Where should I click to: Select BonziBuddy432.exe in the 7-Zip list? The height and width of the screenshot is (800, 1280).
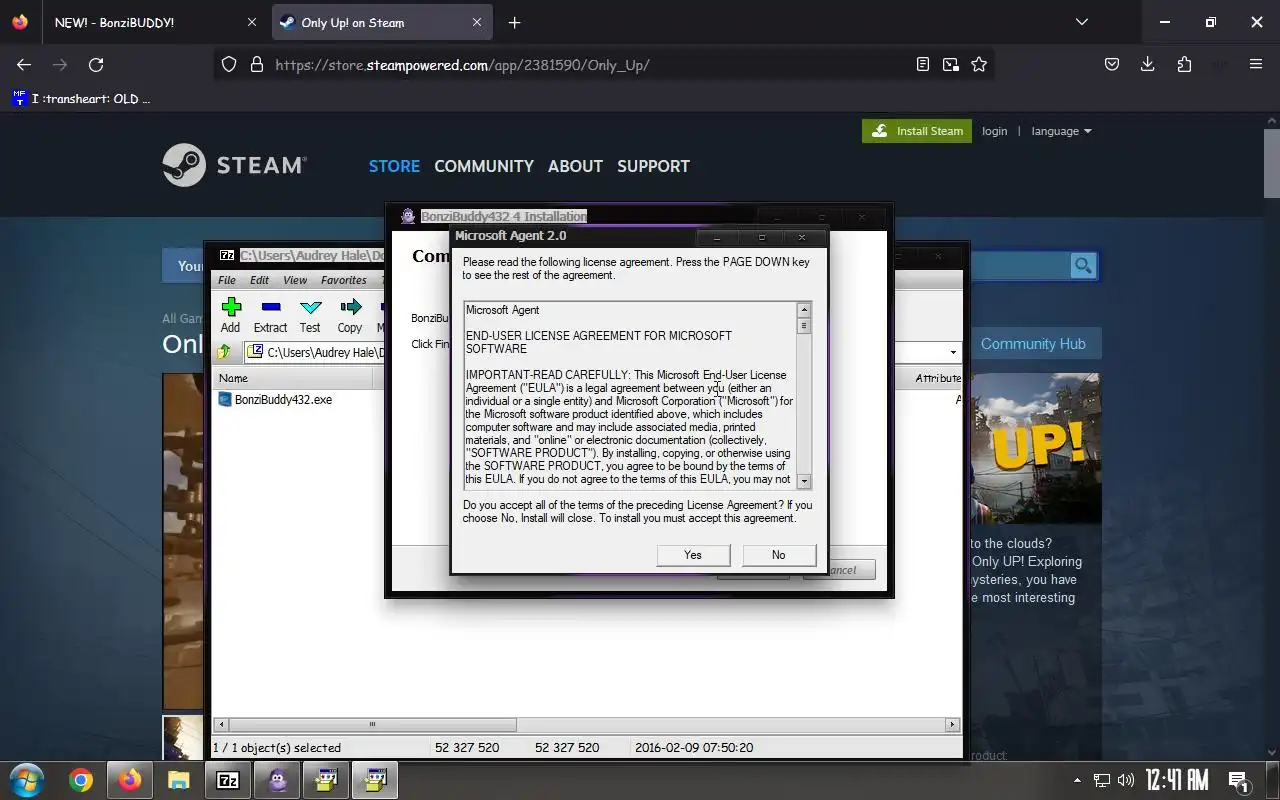[283, 399]
